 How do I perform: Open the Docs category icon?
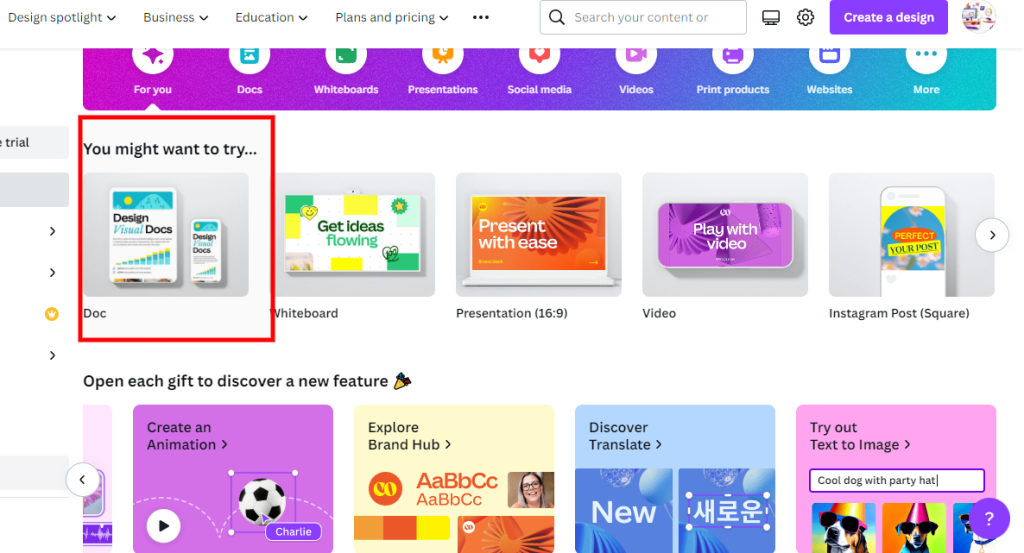point(249,57)
